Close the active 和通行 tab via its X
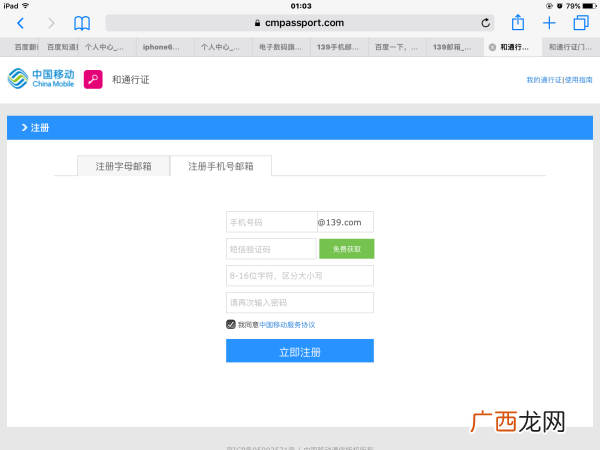Viewport: 600px width, 450px height. 492,47
